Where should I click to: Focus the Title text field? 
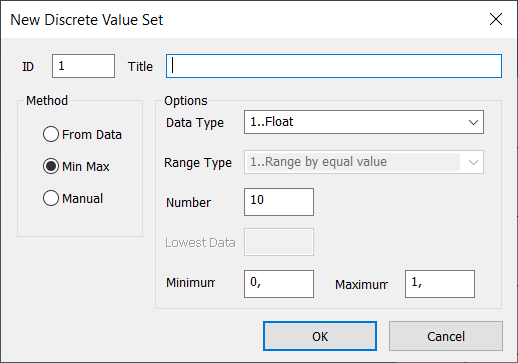[x=334, y=66]
